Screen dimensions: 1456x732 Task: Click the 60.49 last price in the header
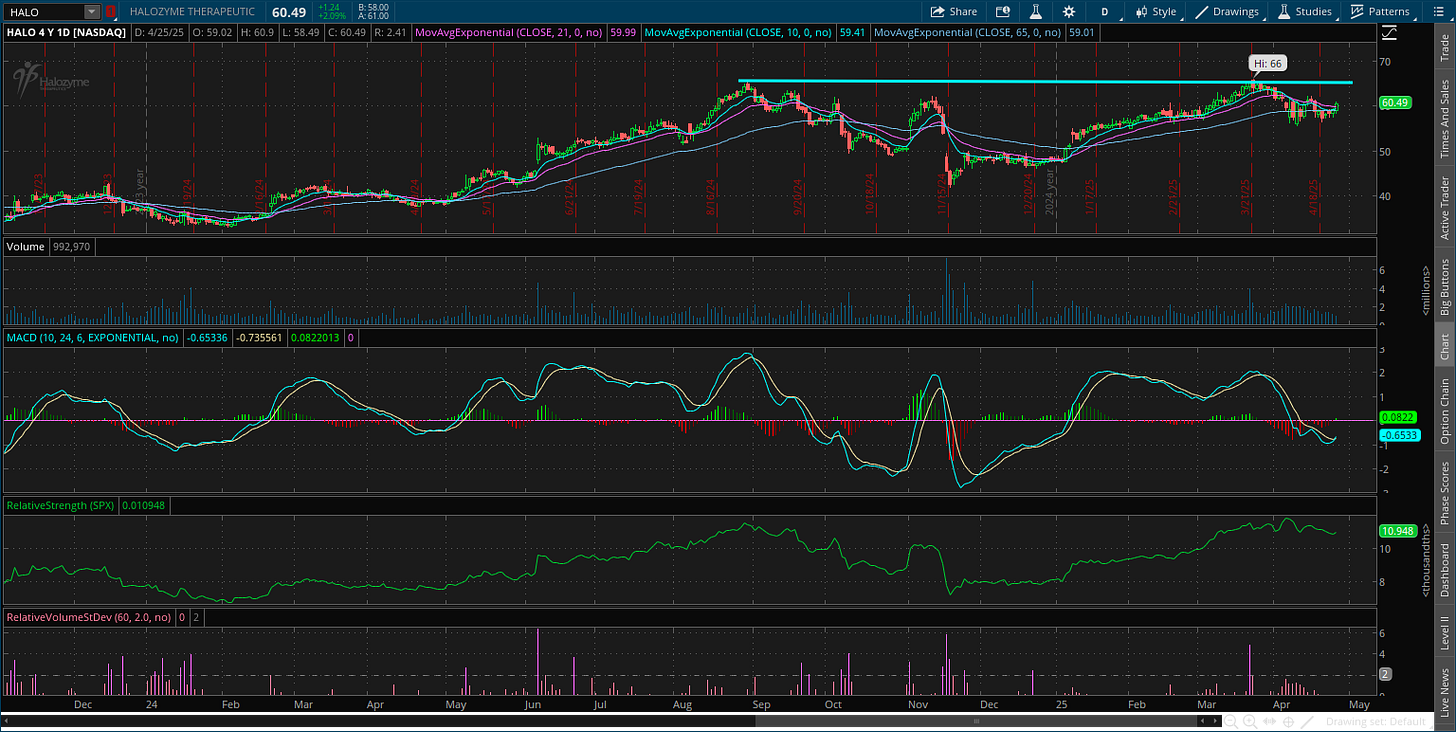coord(288,12)
